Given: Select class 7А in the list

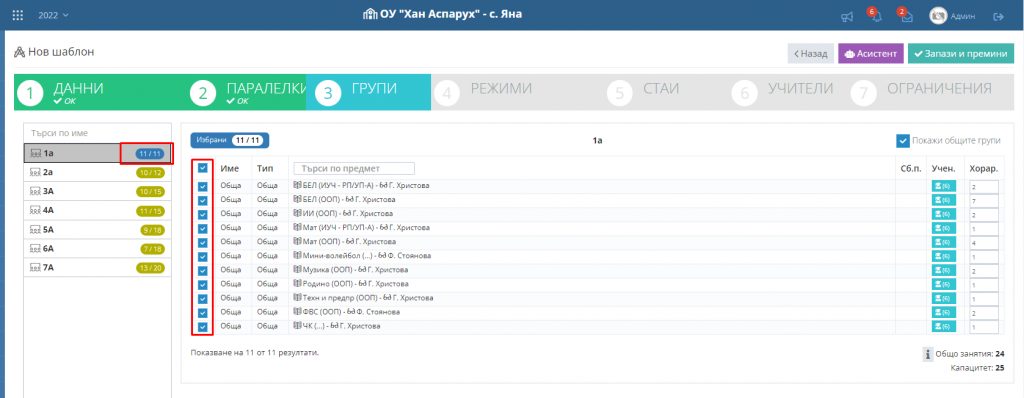Looking at the screenshot, I should (98, 267).
